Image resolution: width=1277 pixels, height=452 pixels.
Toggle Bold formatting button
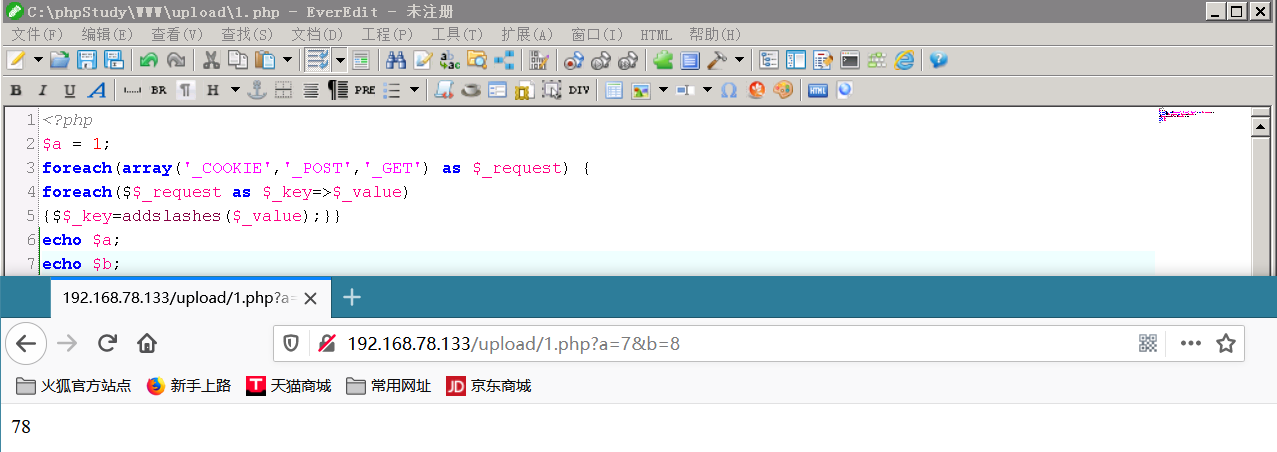pyautogui.click(x=16, y=90)
